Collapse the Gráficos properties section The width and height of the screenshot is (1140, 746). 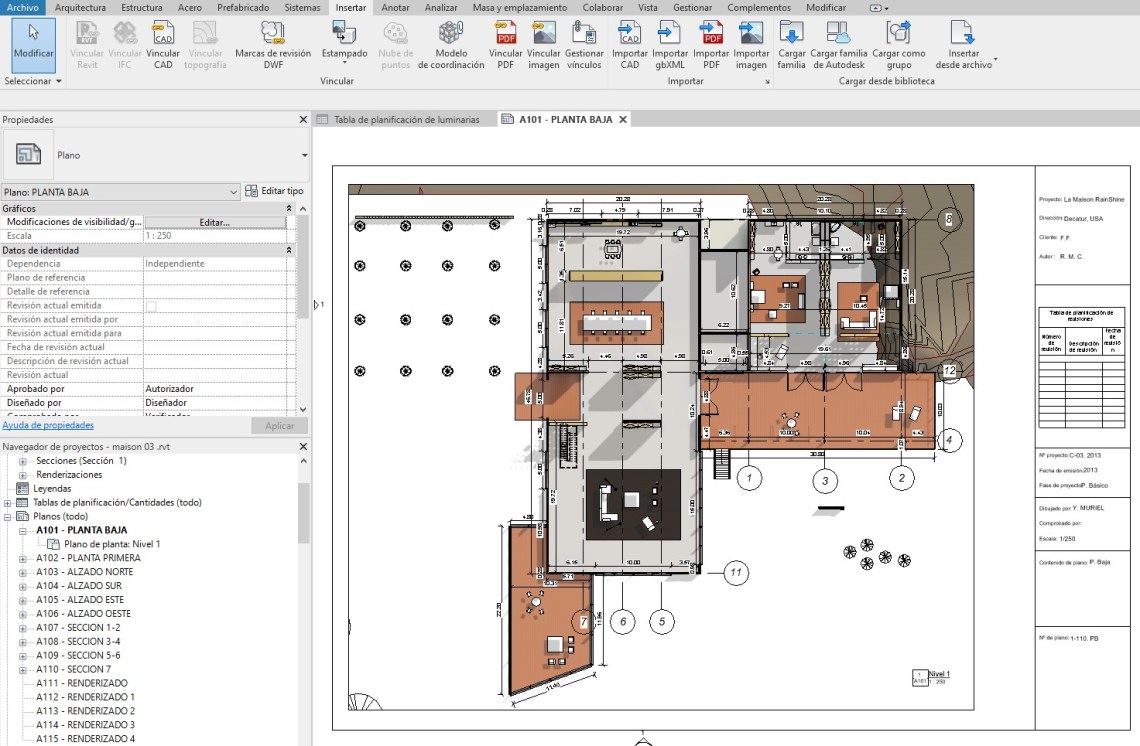pos(290,208)
